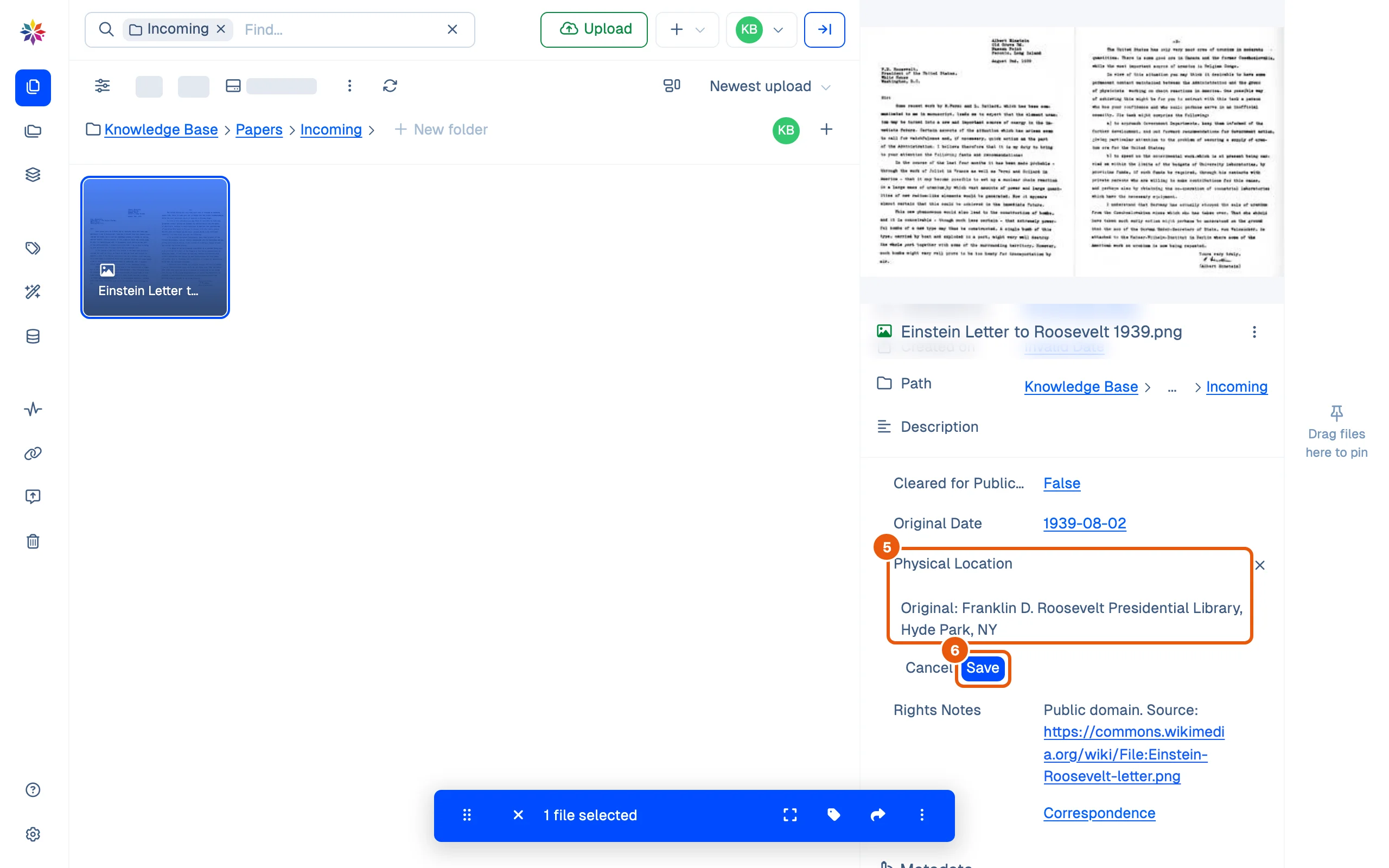Open the Correspondence tag link

pos(1099,813)
